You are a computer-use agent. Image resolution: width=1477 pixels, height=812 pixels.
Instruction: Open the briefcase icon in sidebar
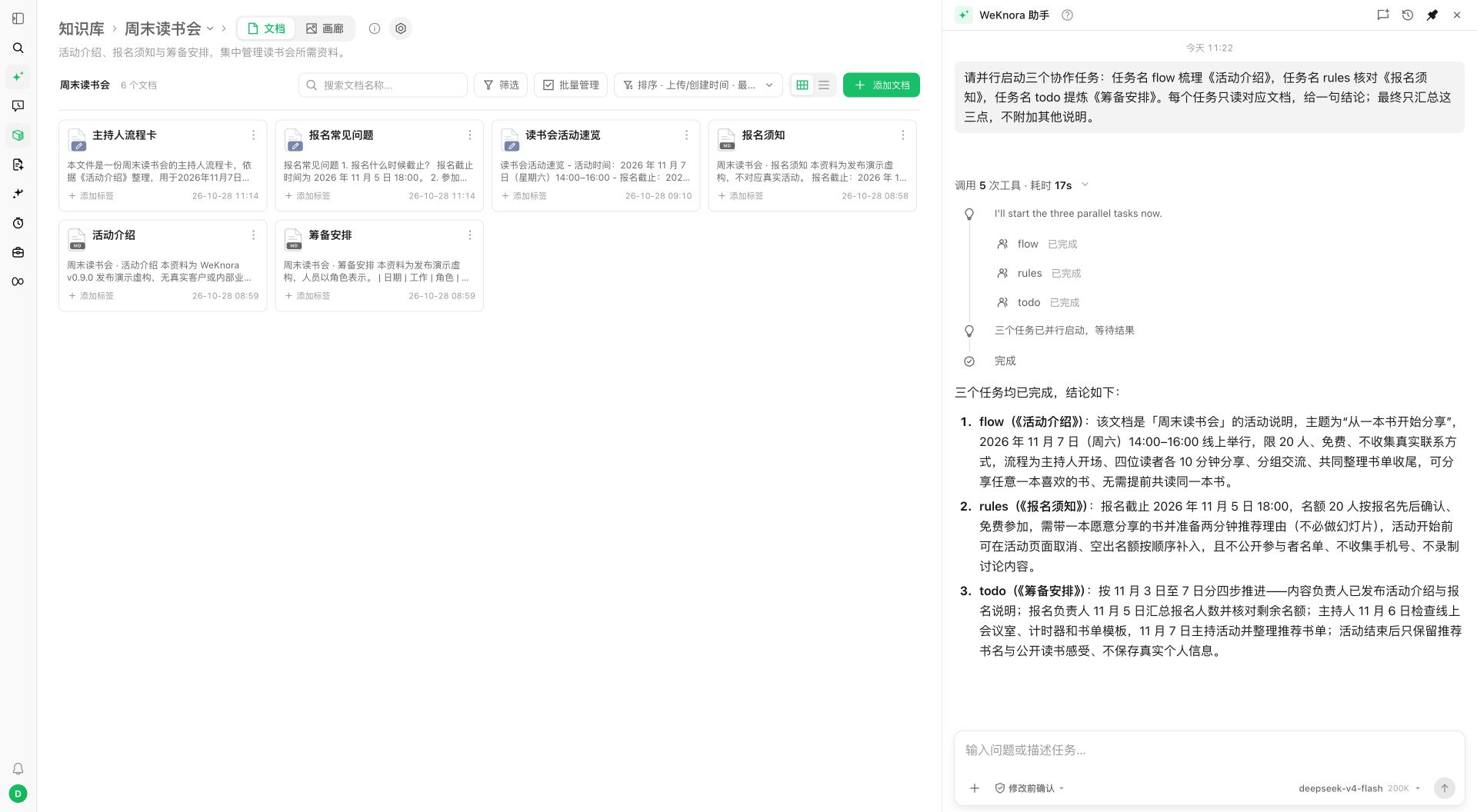click(x=18, y=252)
